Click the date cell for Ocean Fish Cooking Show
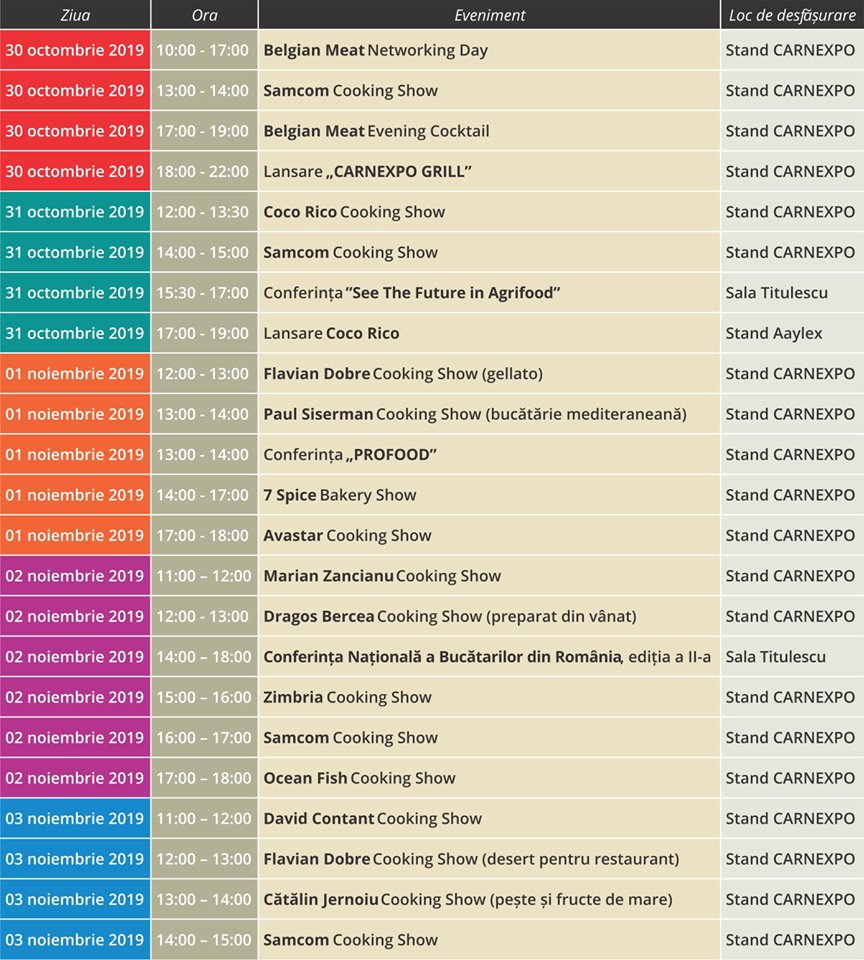The height and width of the screenshot is (960, 864). (x=75, y=778)
